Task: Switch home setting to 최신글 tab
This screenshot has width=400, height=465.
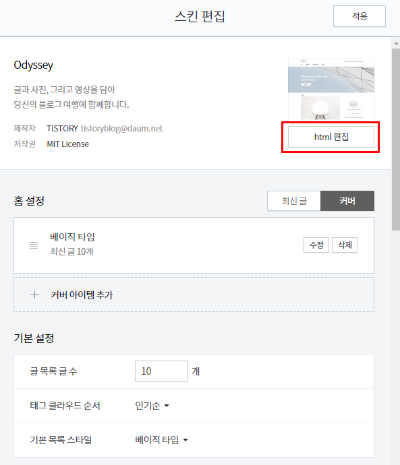Action: 294,201
